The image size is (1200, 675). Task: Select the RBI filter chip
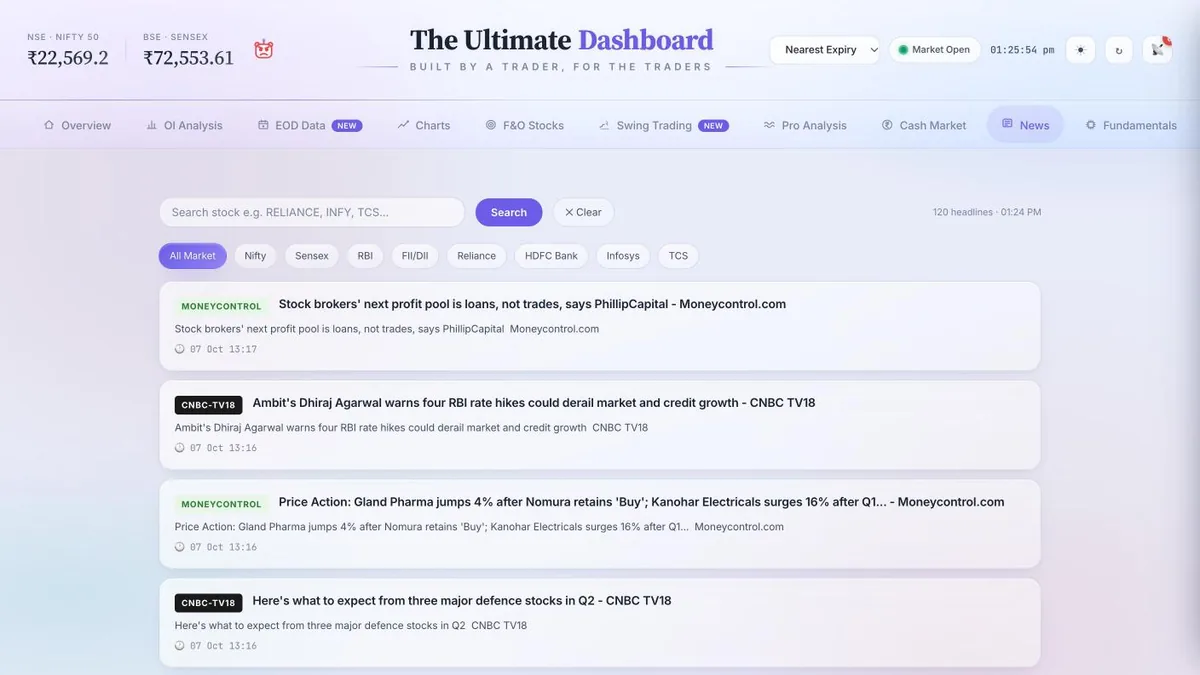click(x=365, y=256)
